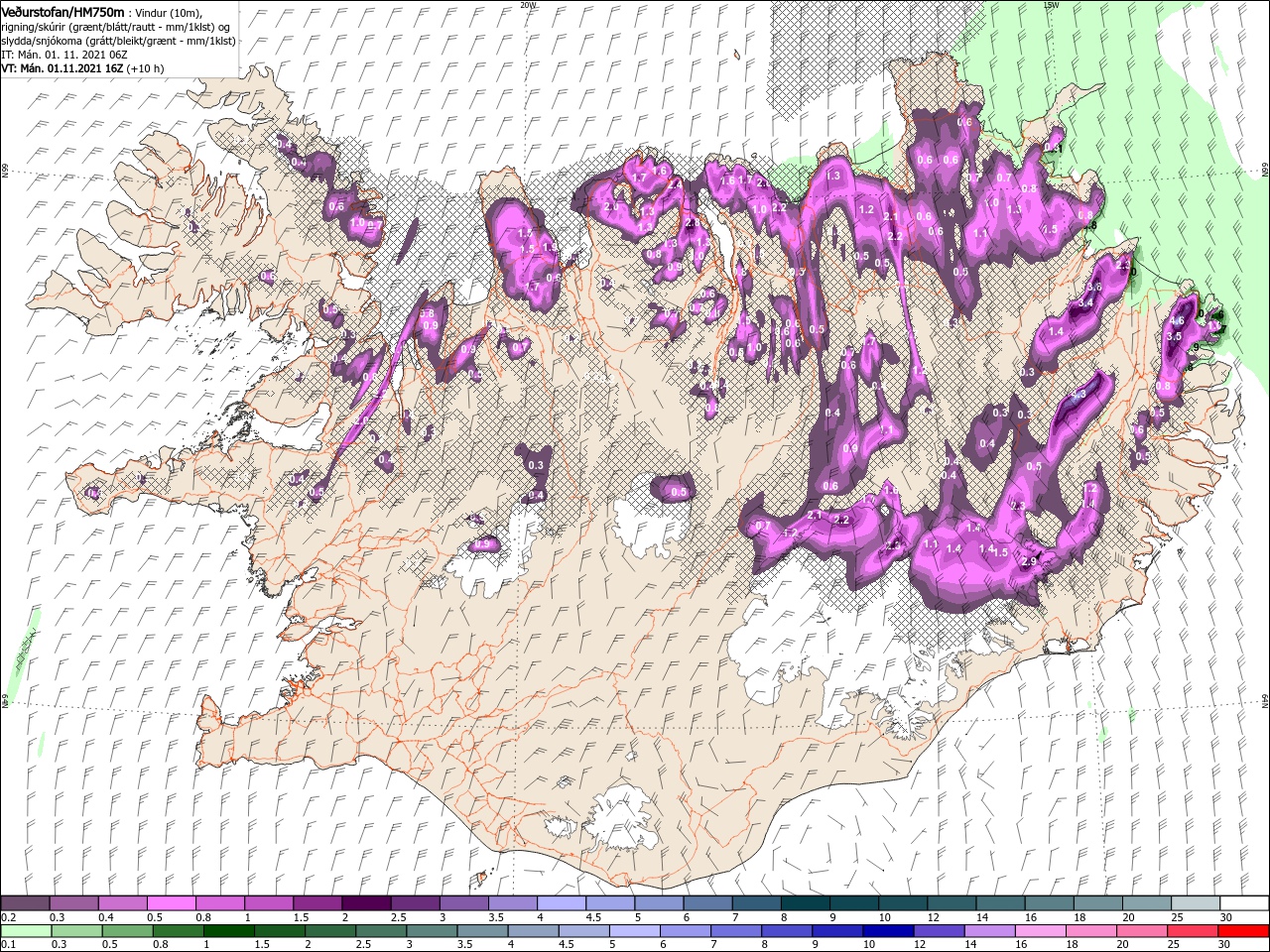Viewport: 1270px width, 952px height.
Task: Click the 'slydda/snjókoma' description line
Action: [116, 41]
